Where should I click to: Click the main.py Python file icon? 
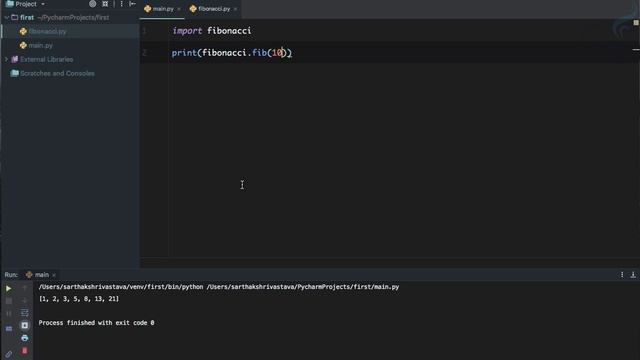23,45
